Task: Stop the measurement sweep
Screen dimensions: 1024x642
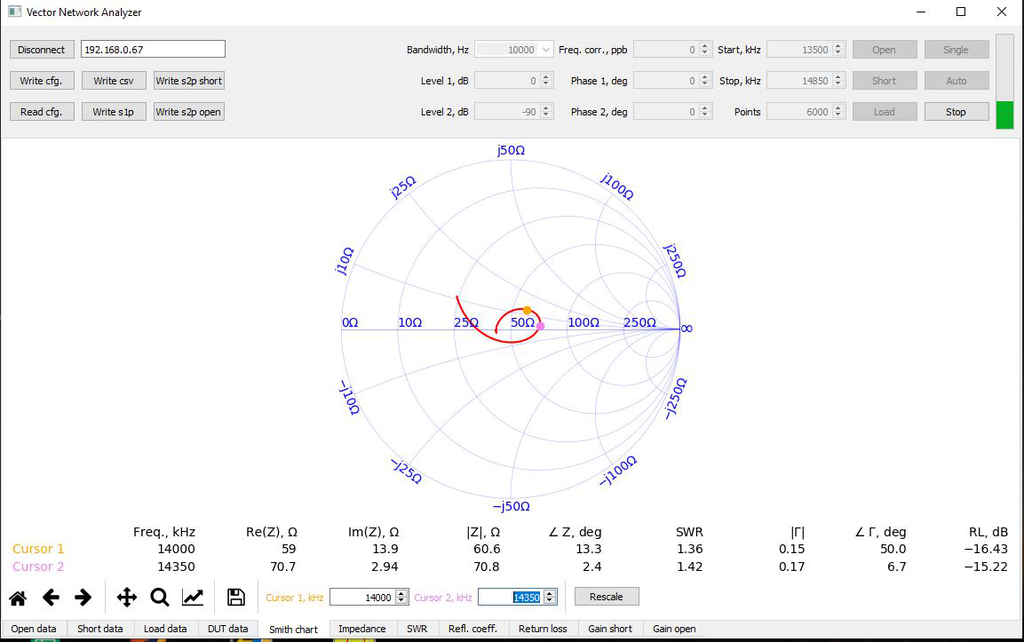Action: 956,112
